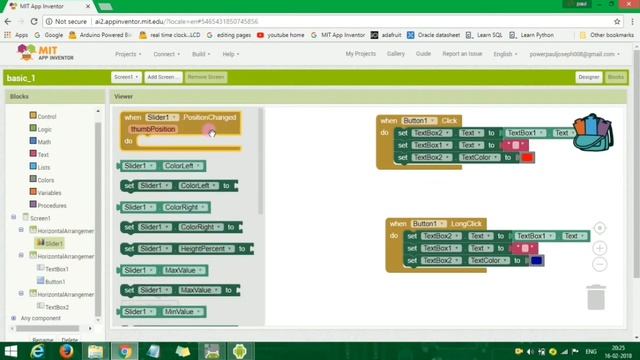Open the Control blocks drawer

click(x=43, y=116)
